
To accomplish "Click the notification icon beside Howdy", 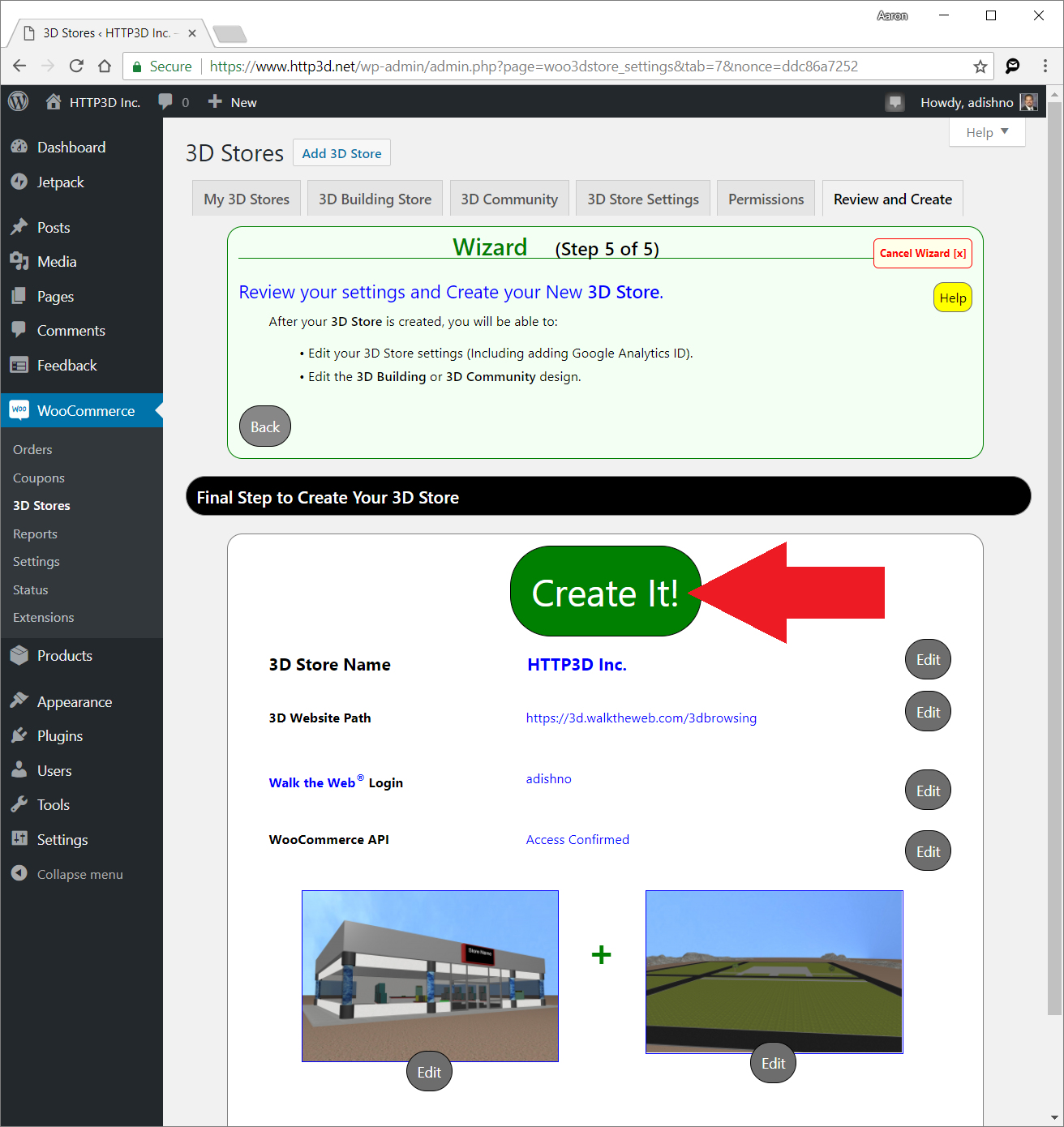I will pyautogui.click(x=895, y=102).
